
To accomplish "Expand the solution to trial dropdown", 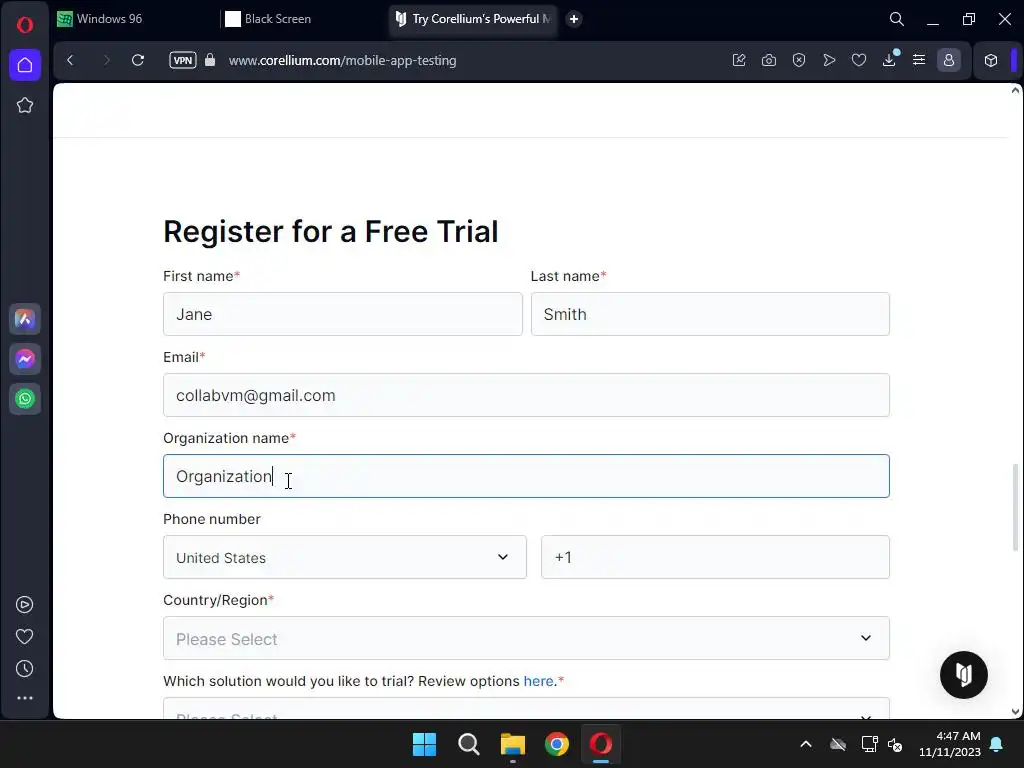I will click(x=526, y=709).
